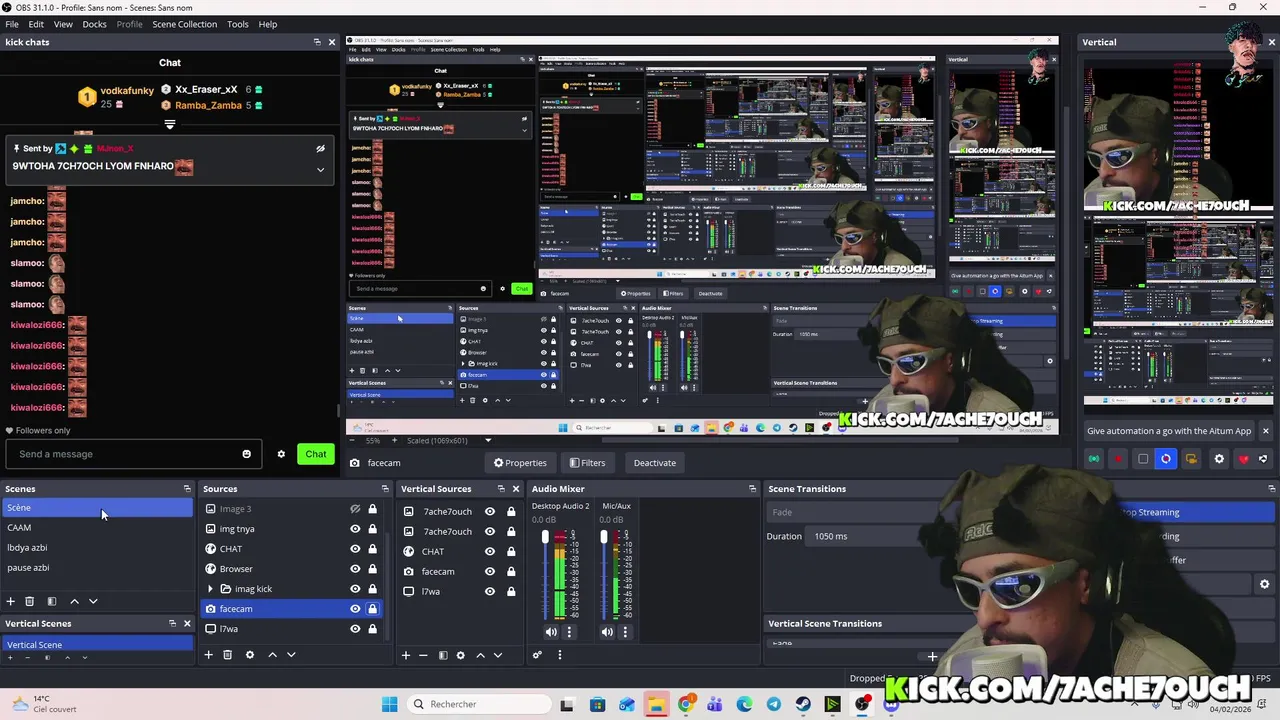Expand chat leaderboard arrow
Screen dimensions: 1280x720
[x=170, y=125]
